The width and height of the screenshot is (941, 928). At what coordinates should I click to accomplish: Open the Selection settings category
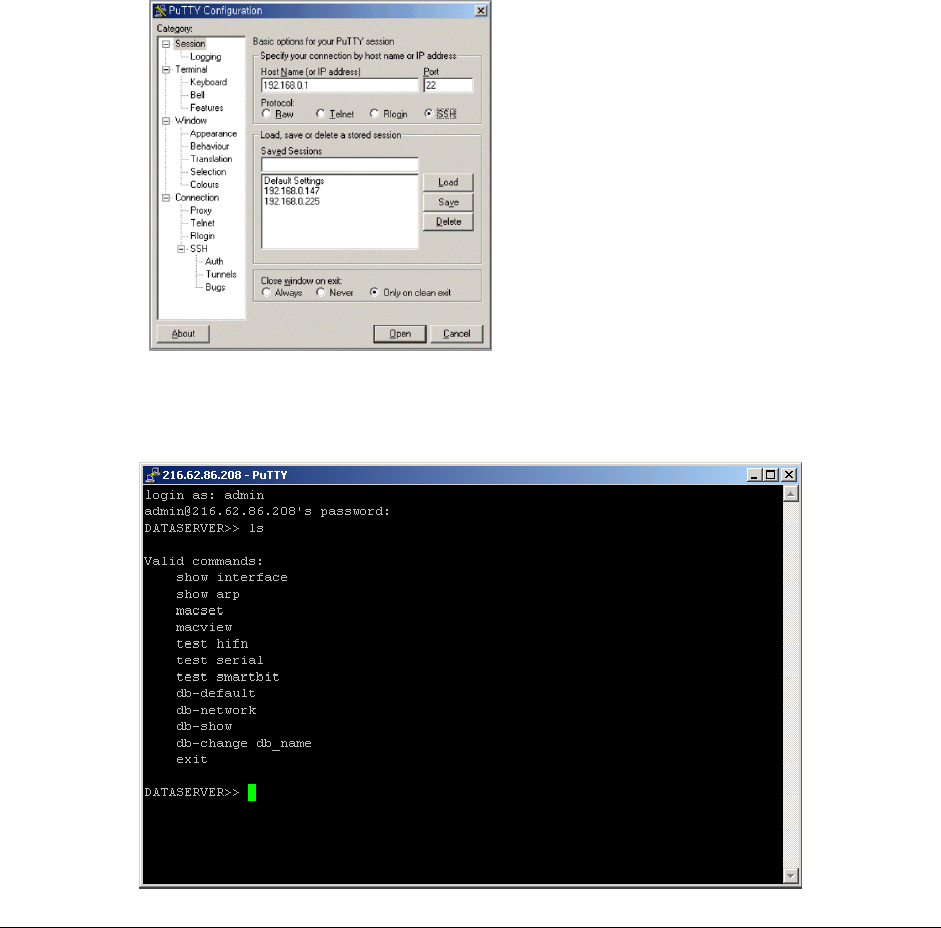click(208, 172)
